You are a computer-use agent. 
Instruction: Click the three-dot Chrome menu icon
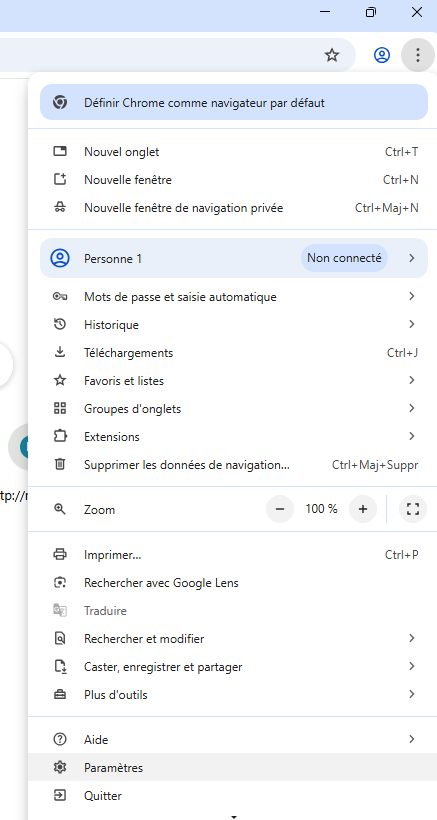(x=417, y=55)
